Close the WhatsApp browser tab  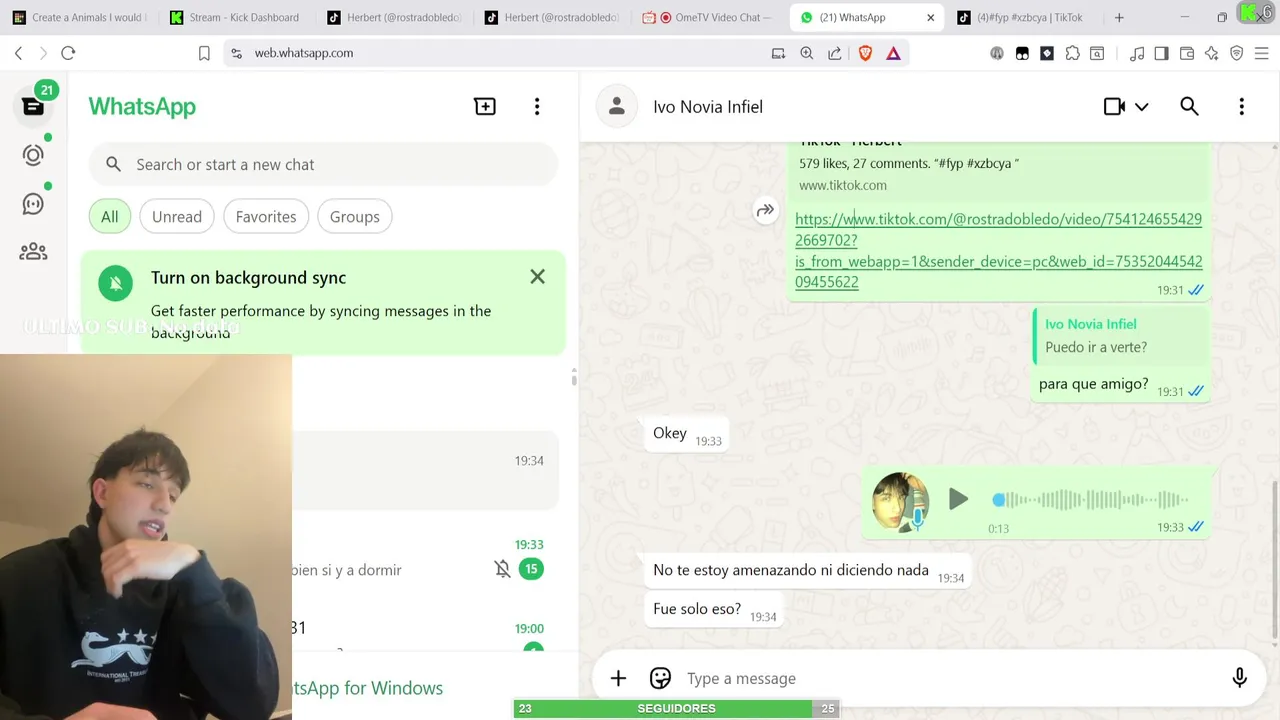[x=930, y=17]
